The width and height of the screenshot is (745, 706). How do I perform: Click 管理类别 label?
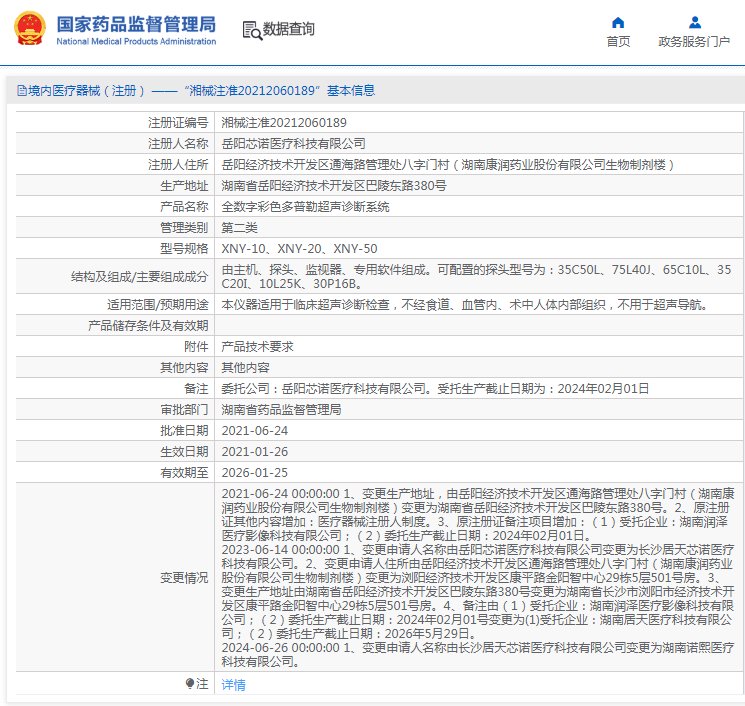point(184,227)
